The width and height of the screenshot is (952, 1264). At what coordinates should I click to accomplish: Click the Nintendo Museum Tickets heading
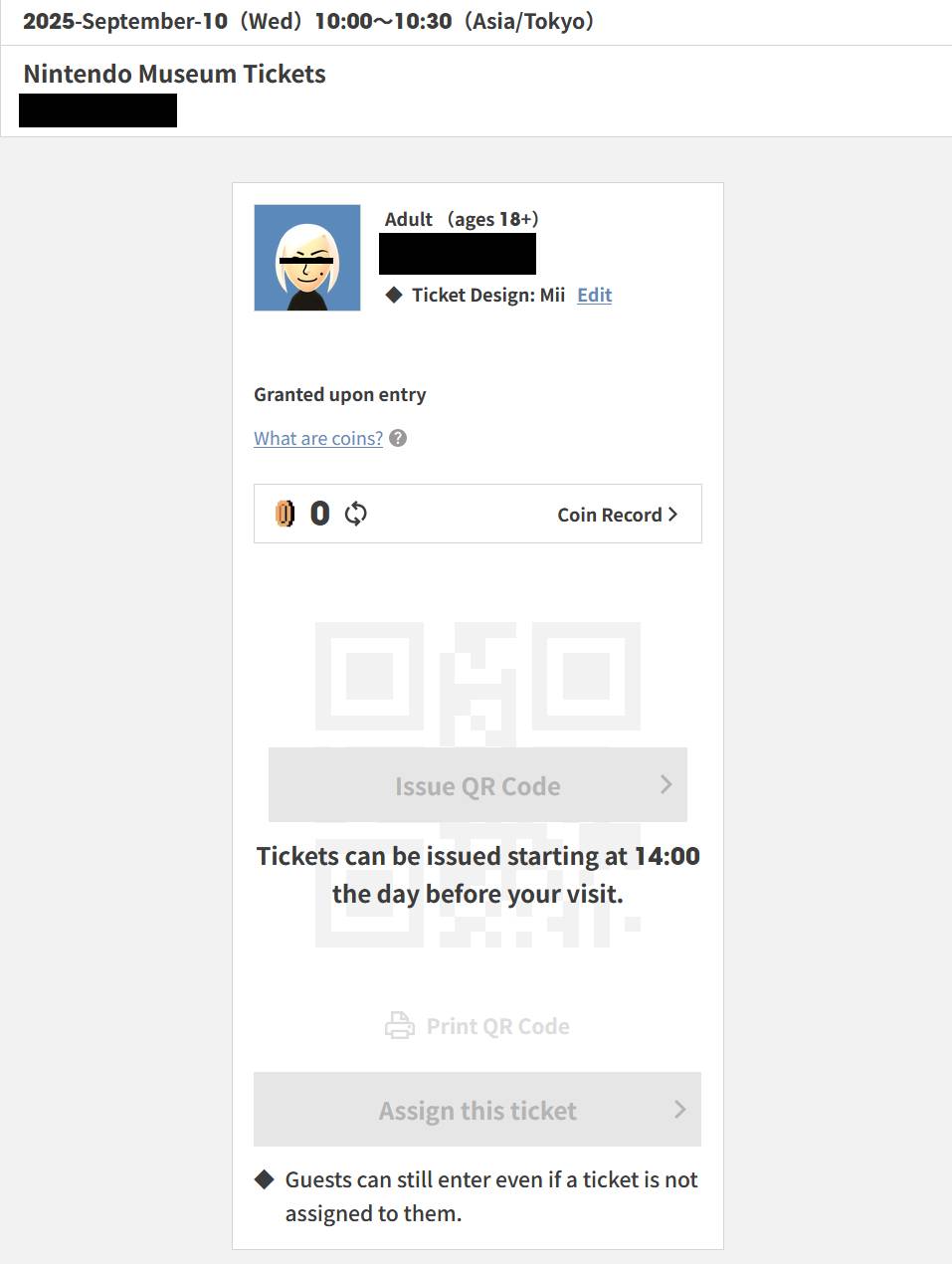[x=174, y=74]
